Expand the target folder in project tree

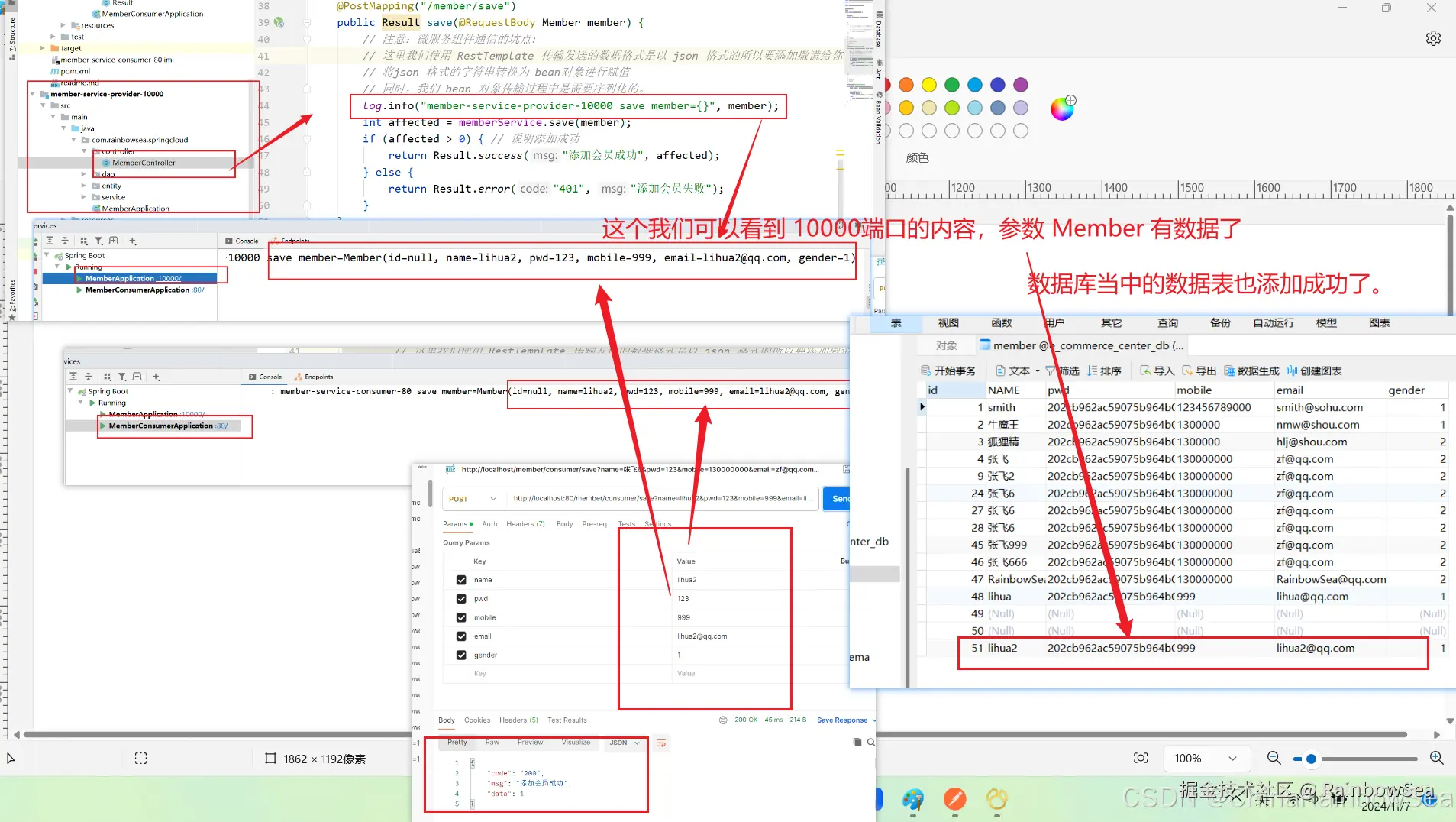(x=42, y=48)
